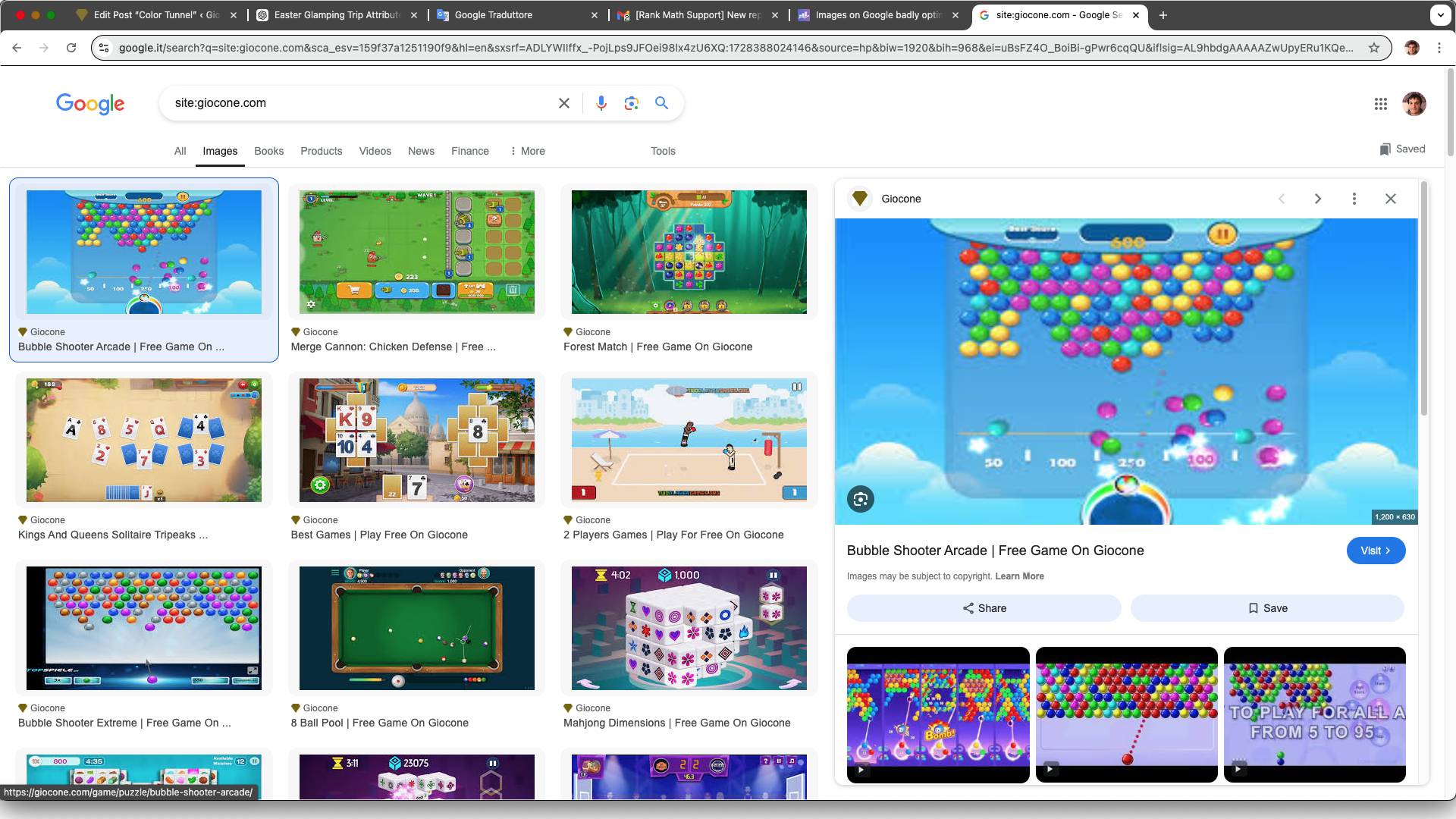Open the Google apps grid
The height and width of the screenshot is (819, 1456).
coord(1380,104)
